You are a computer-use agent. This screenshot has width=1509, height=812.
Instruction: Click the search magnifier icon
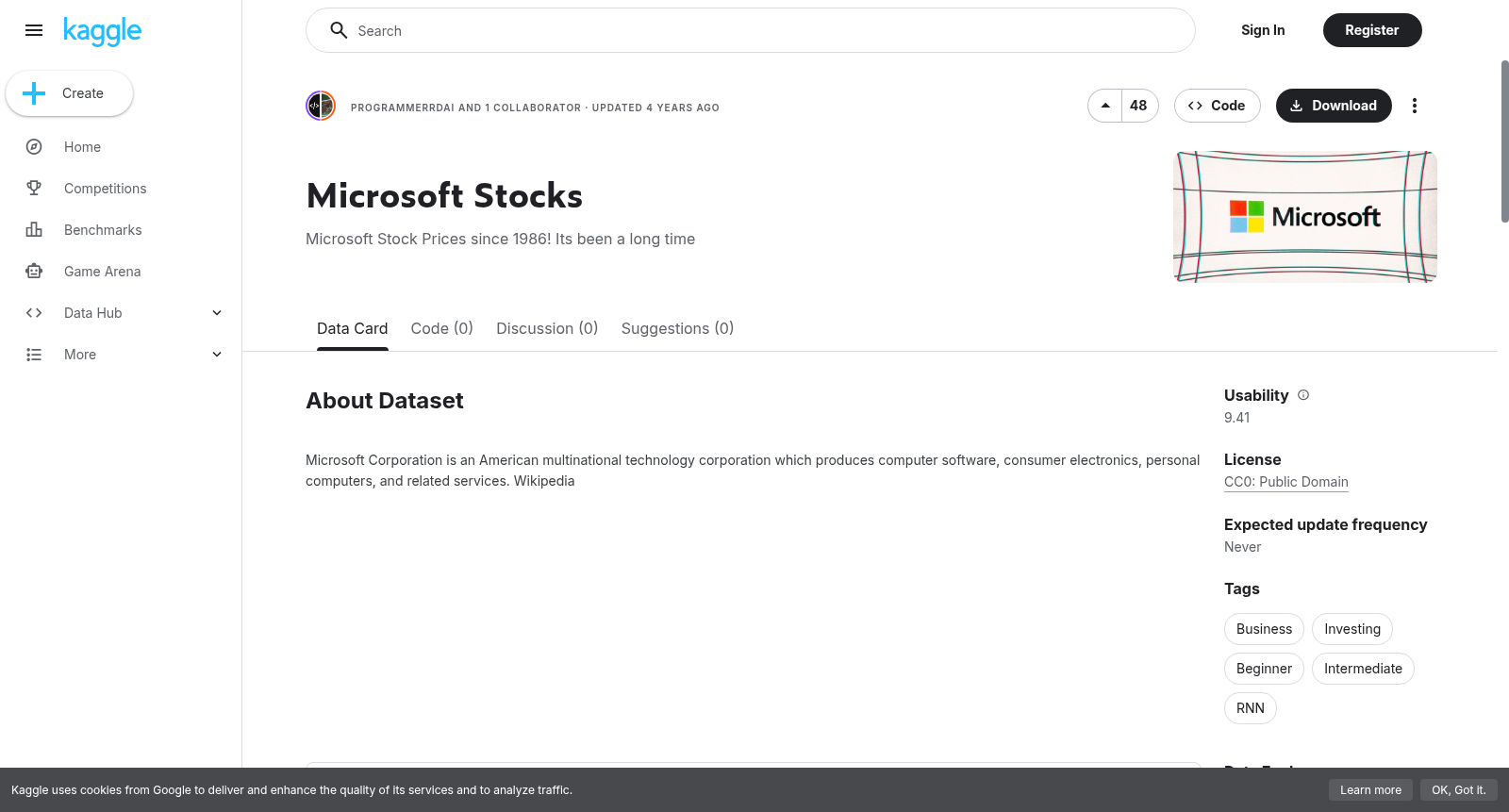[x=339, y=30]
